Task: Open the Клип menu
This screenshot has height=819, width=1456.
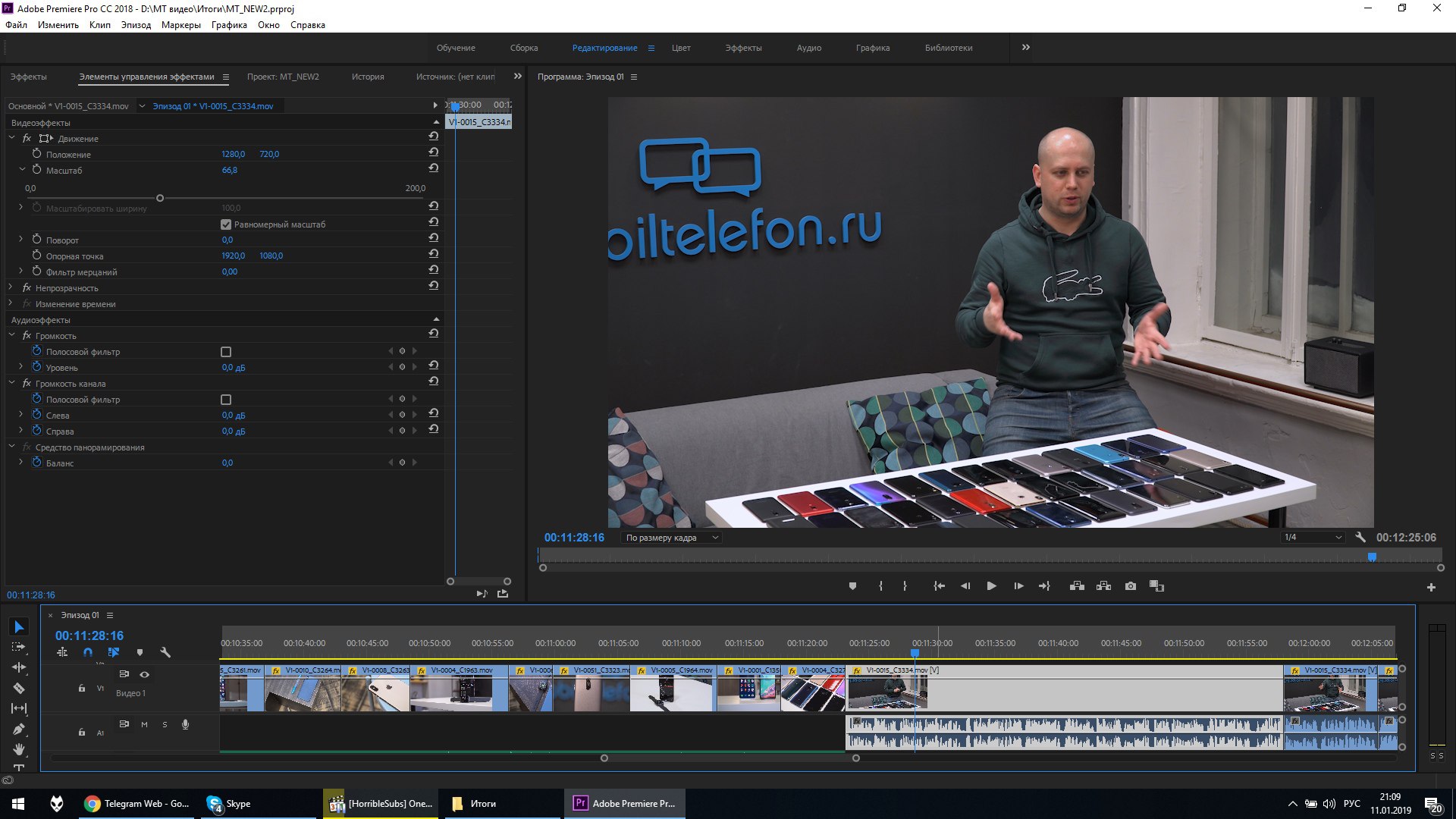Action: [100, 25]
